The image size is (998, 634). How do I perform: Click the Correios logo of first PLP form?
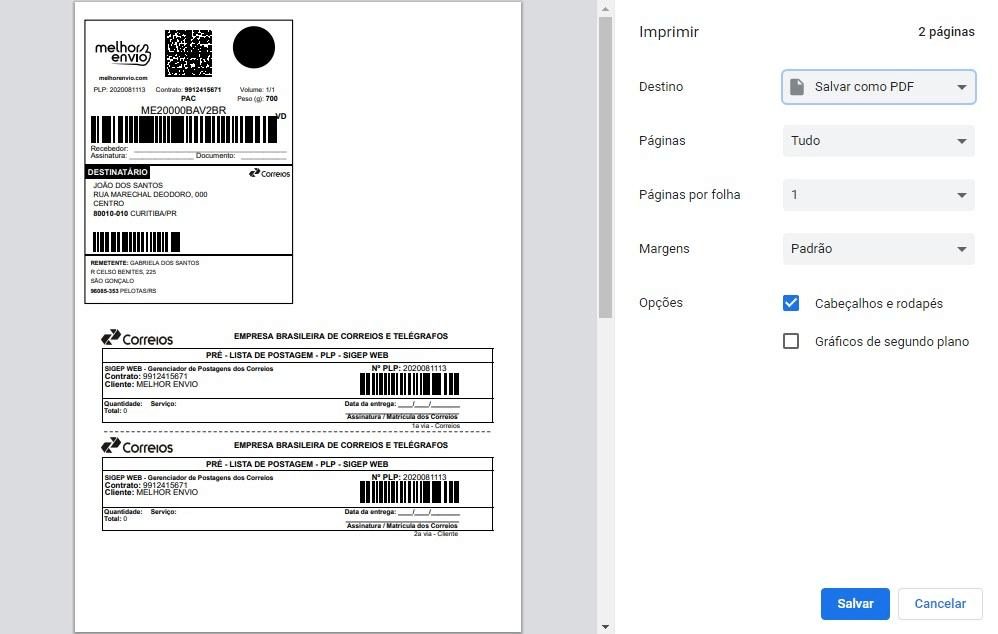coord(137,338)
